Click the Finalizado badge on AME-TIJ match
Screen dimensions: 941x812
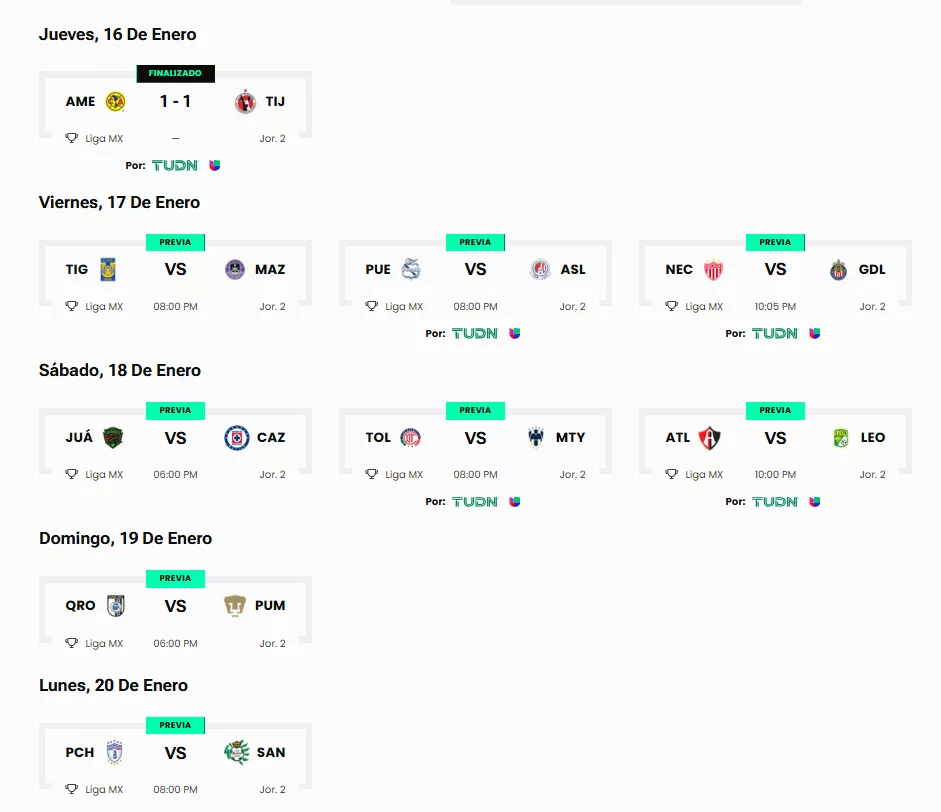tap(175, 73)
